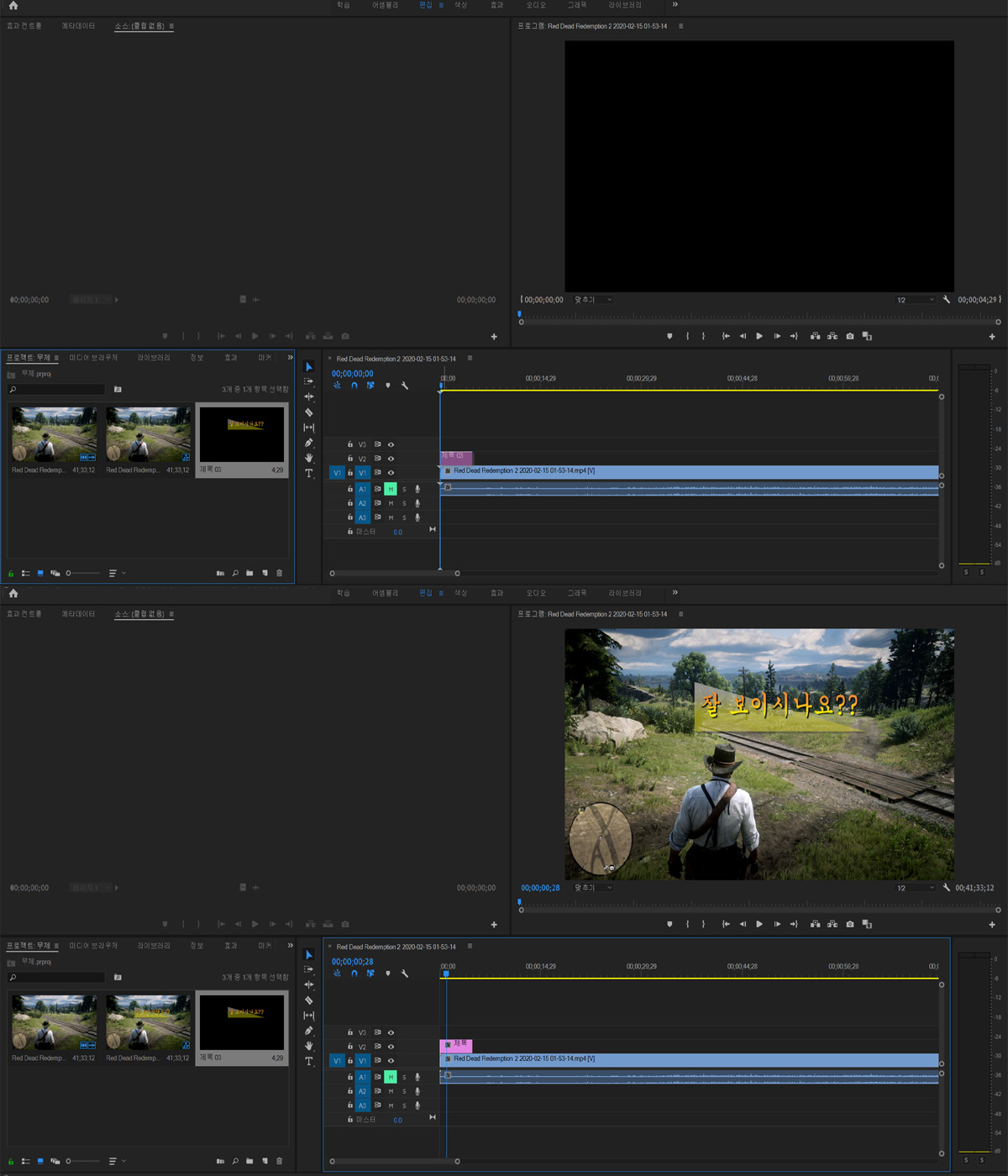Click Comparison View icon in upper Program monitor
This screenshot has width=1008, height=1176.
point(867,336)
